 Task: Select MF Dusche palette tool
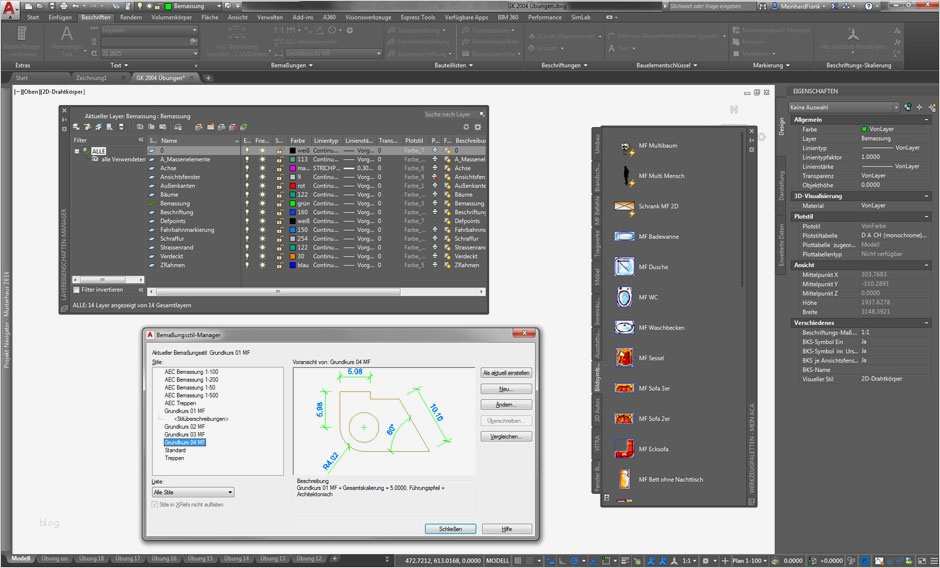pyautogui.click(x=651, y=267)
